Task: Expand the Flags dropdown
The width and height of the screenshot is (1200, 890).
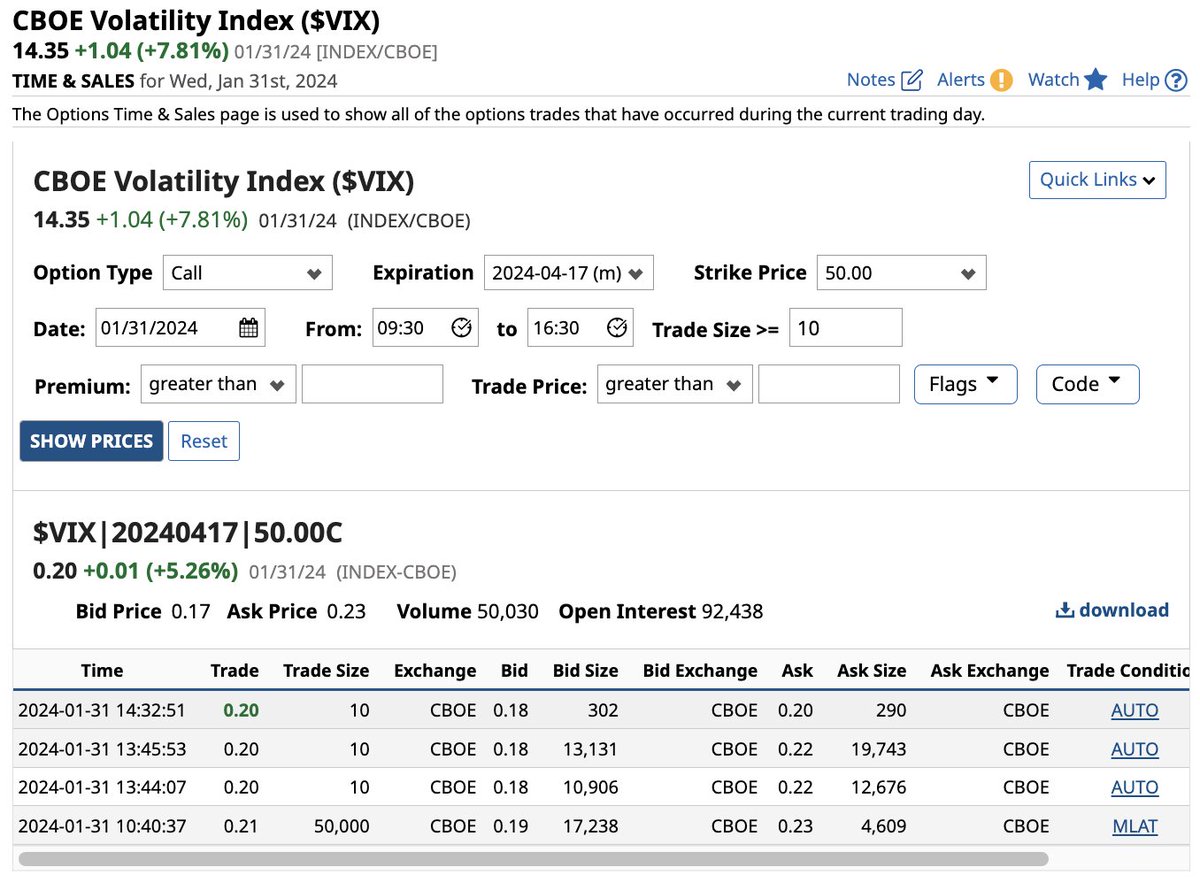Action: 964,383
